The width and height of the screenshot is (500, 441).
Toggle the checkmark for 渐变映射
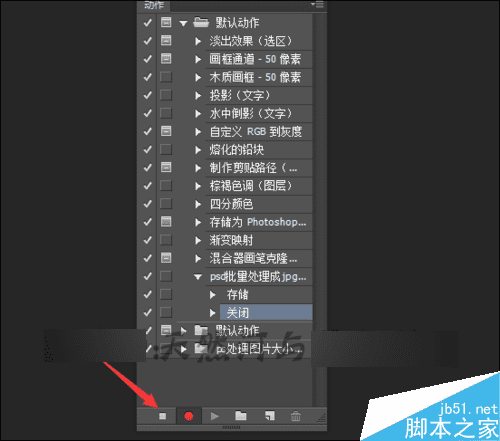(147, 240)
